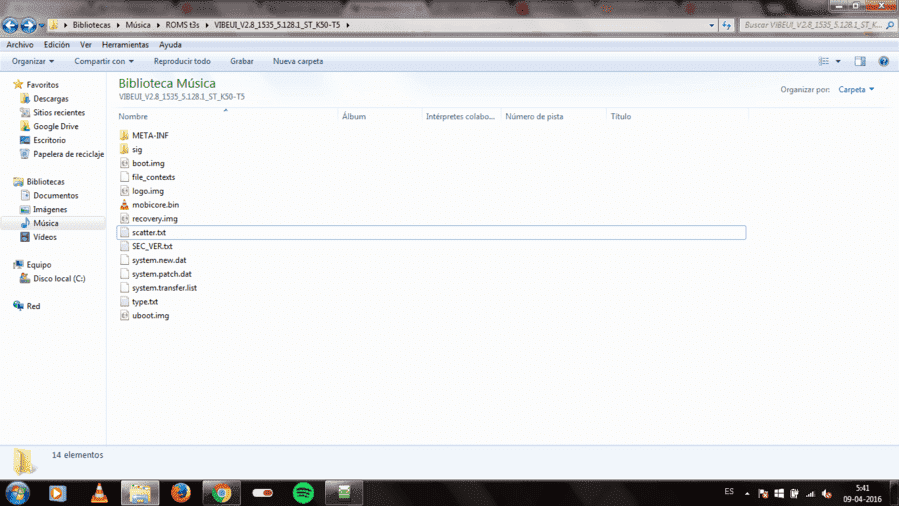Open Firefox from the taskbar
Image resolution: width=899 pixels, height=506 pixels.
[181, 493]
